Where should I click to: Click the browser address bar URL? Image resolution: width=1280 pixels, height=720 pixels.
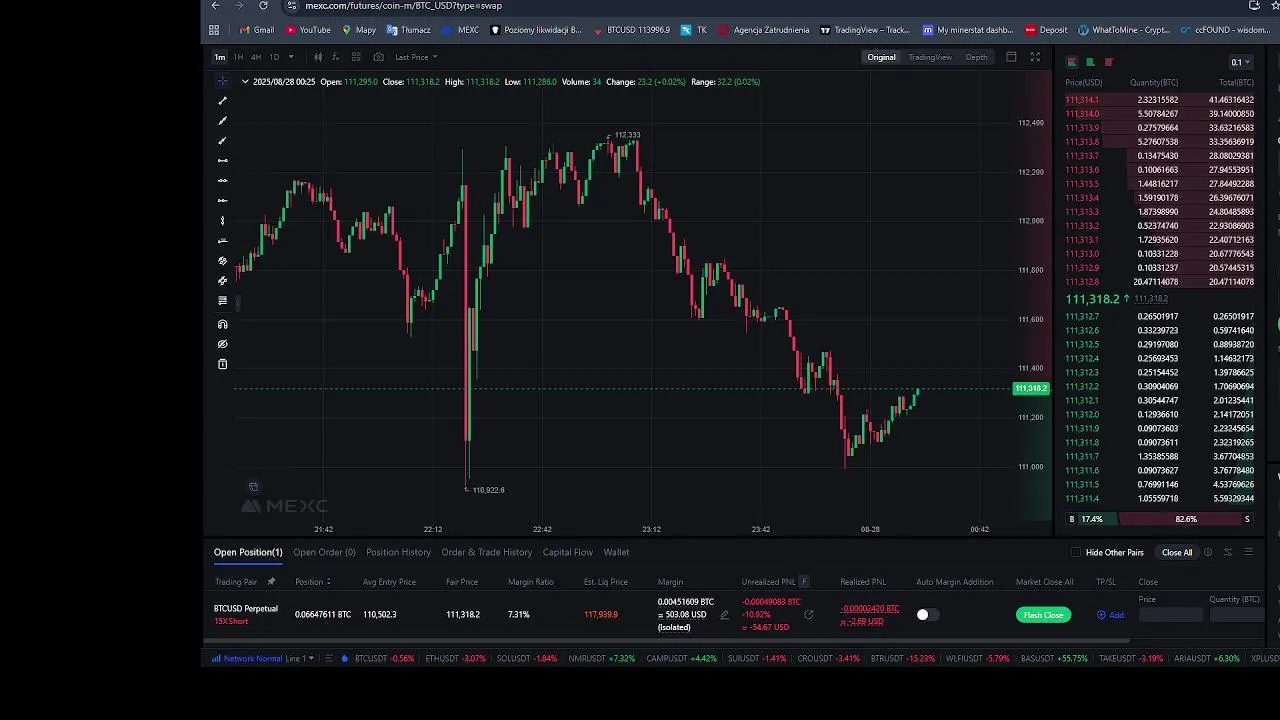click(x=404, y=6)
